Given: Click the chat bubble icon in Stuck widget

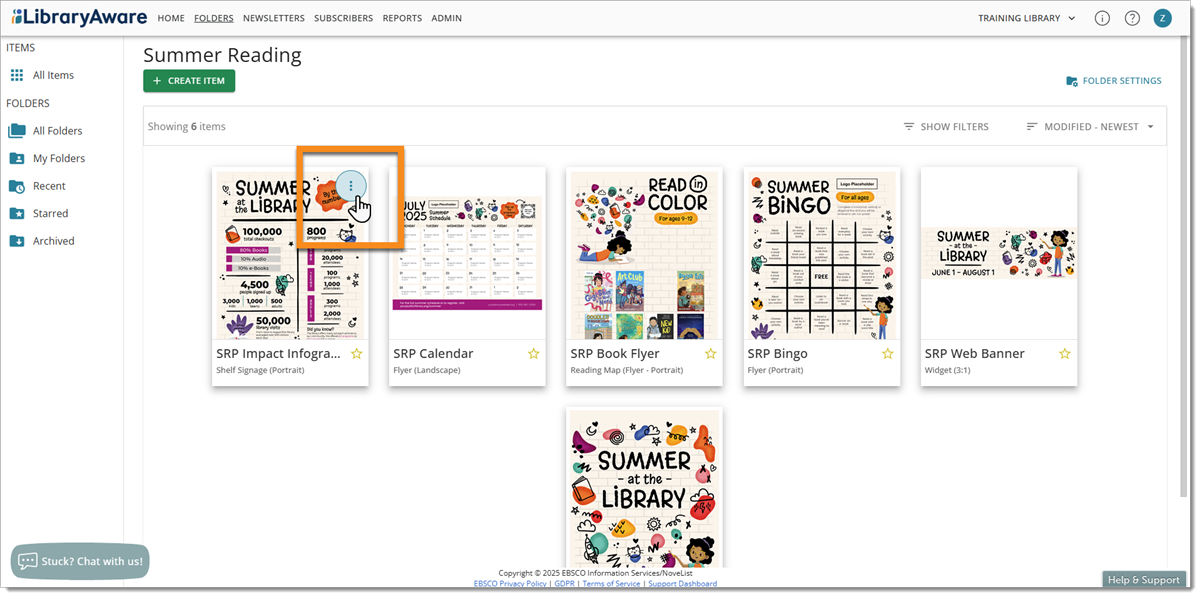Looking at the screenshot, I should [x=28, y=561].
